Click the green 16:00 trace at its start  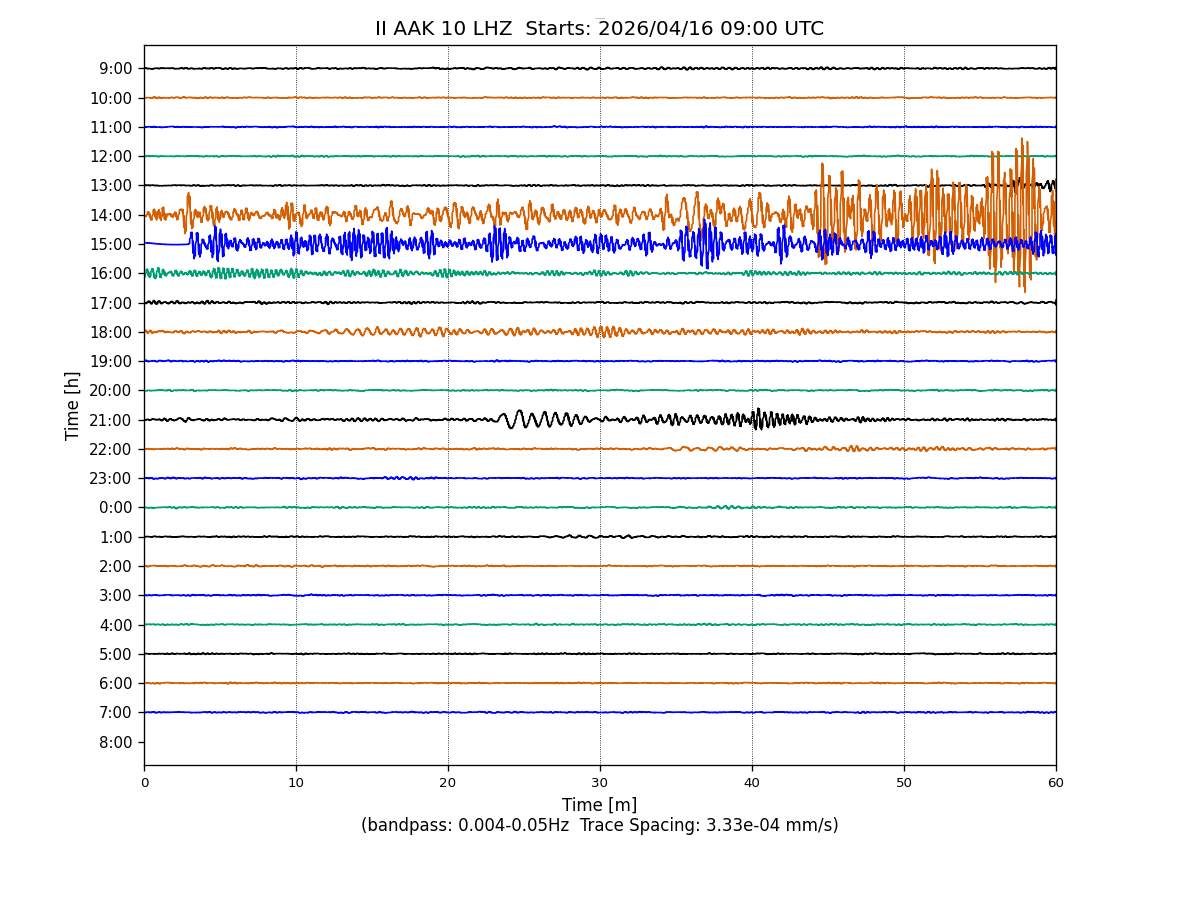150,272
